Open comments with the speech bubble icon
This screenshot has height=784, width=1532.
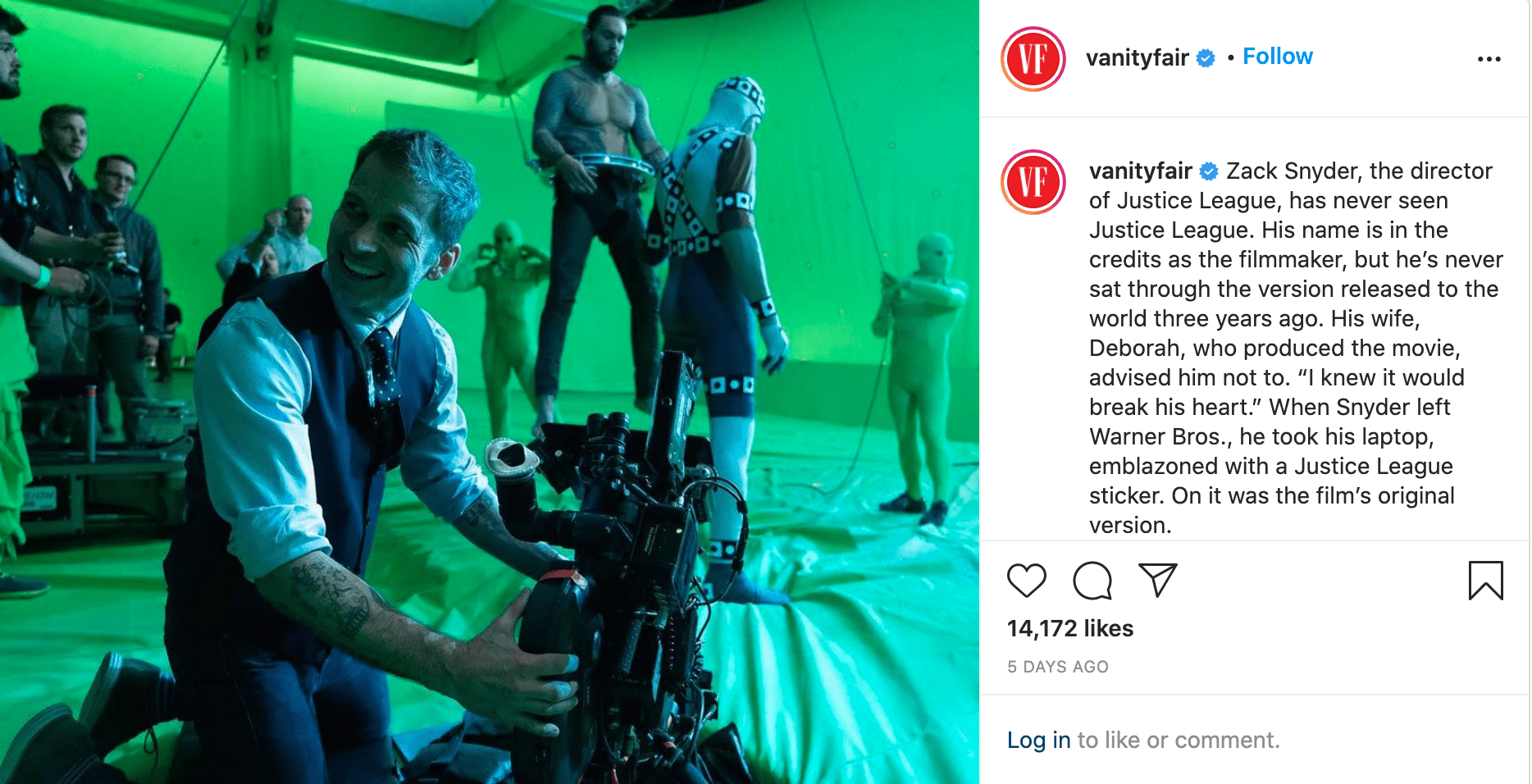click(1092, 581)
